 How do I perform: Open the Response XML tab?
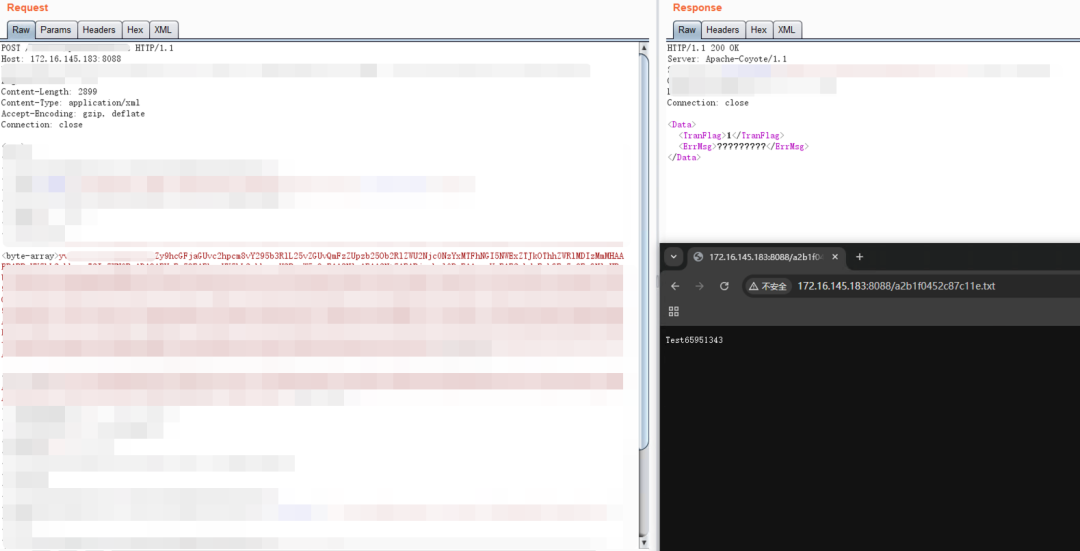point(787,30)
